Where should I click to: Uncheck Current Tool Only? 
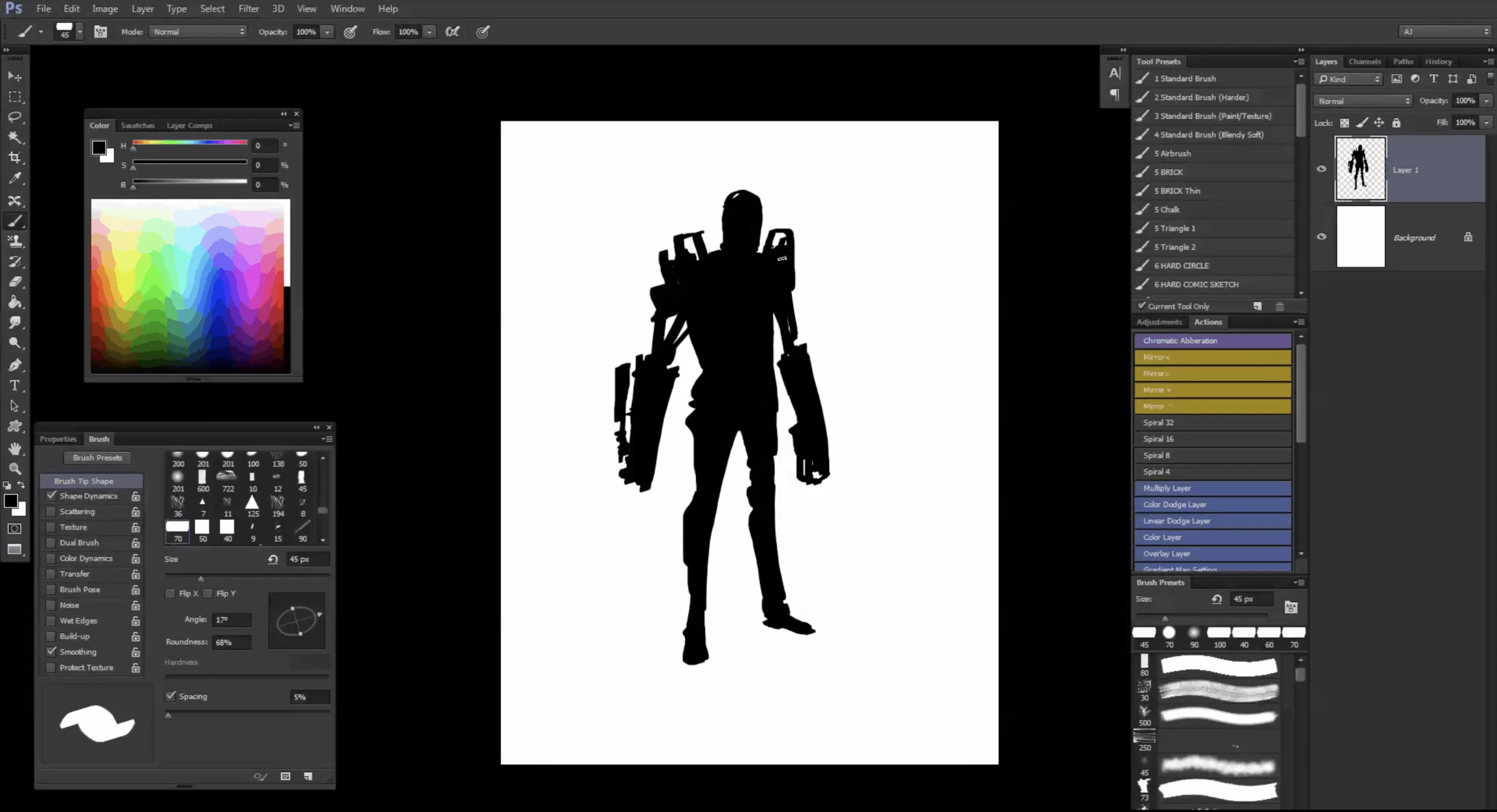point(1141,306)
